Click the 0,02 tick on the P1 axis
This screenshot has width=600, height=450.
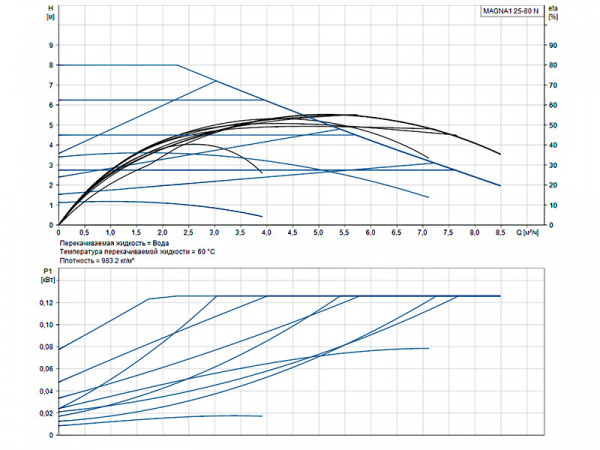pos(47,413)
